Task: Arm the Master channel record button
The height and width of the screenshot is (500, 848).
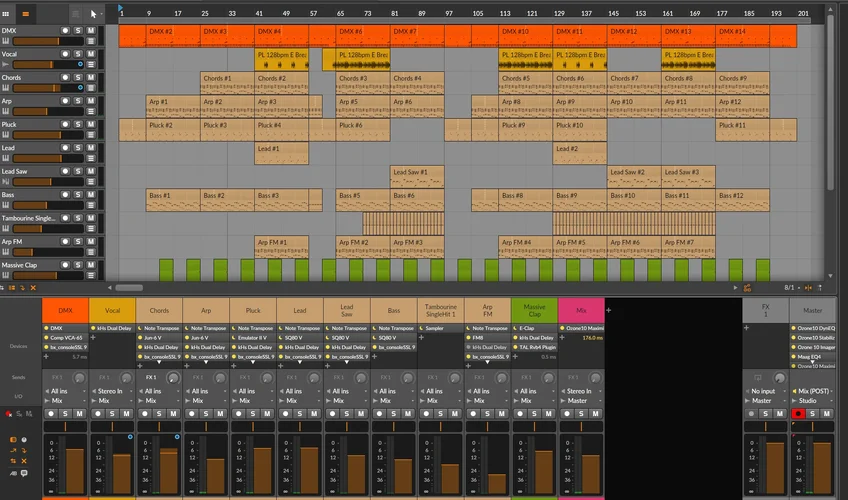Action: pos(796,413)
